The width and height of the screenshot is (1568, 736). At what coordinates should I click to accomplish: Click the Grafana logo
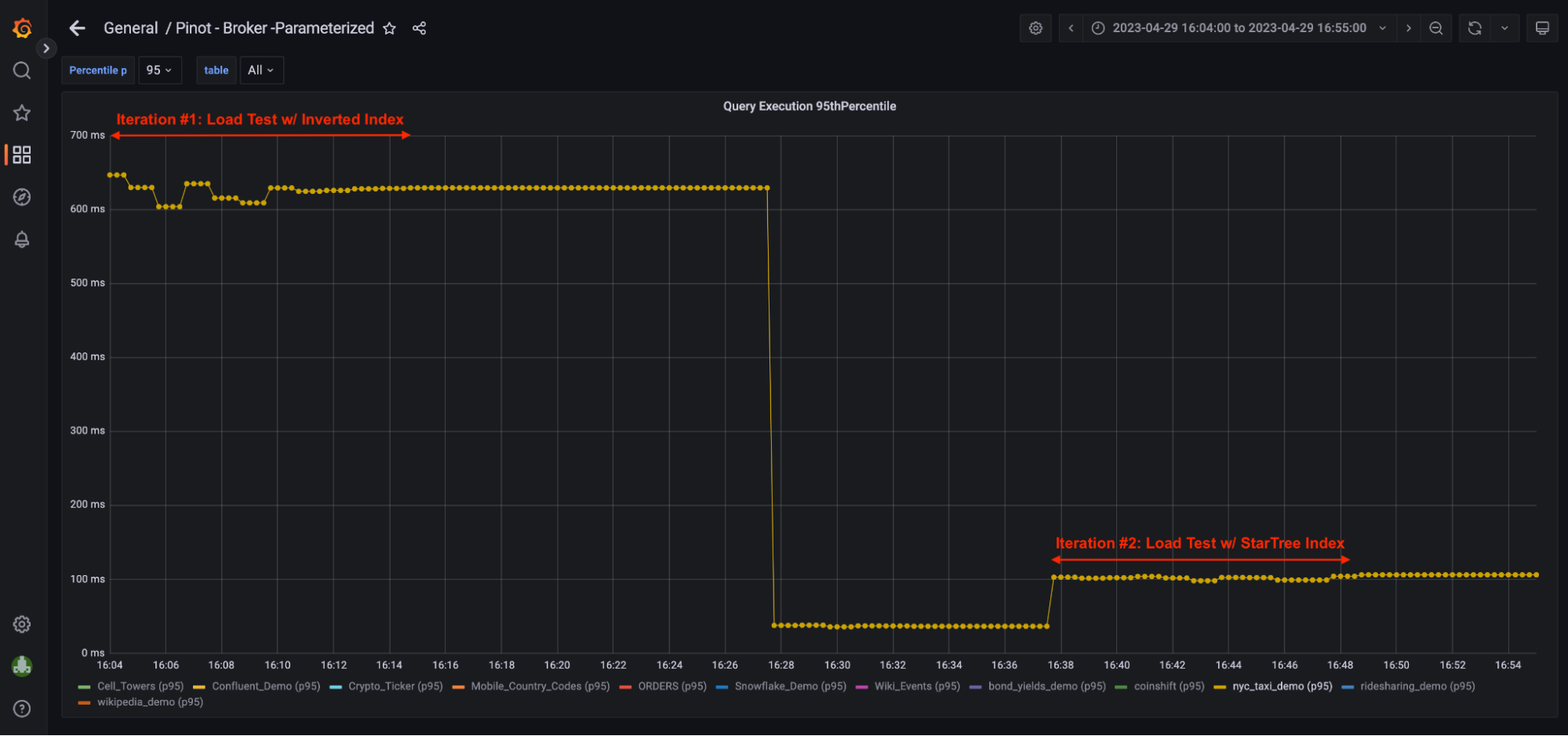pos(22,27)
